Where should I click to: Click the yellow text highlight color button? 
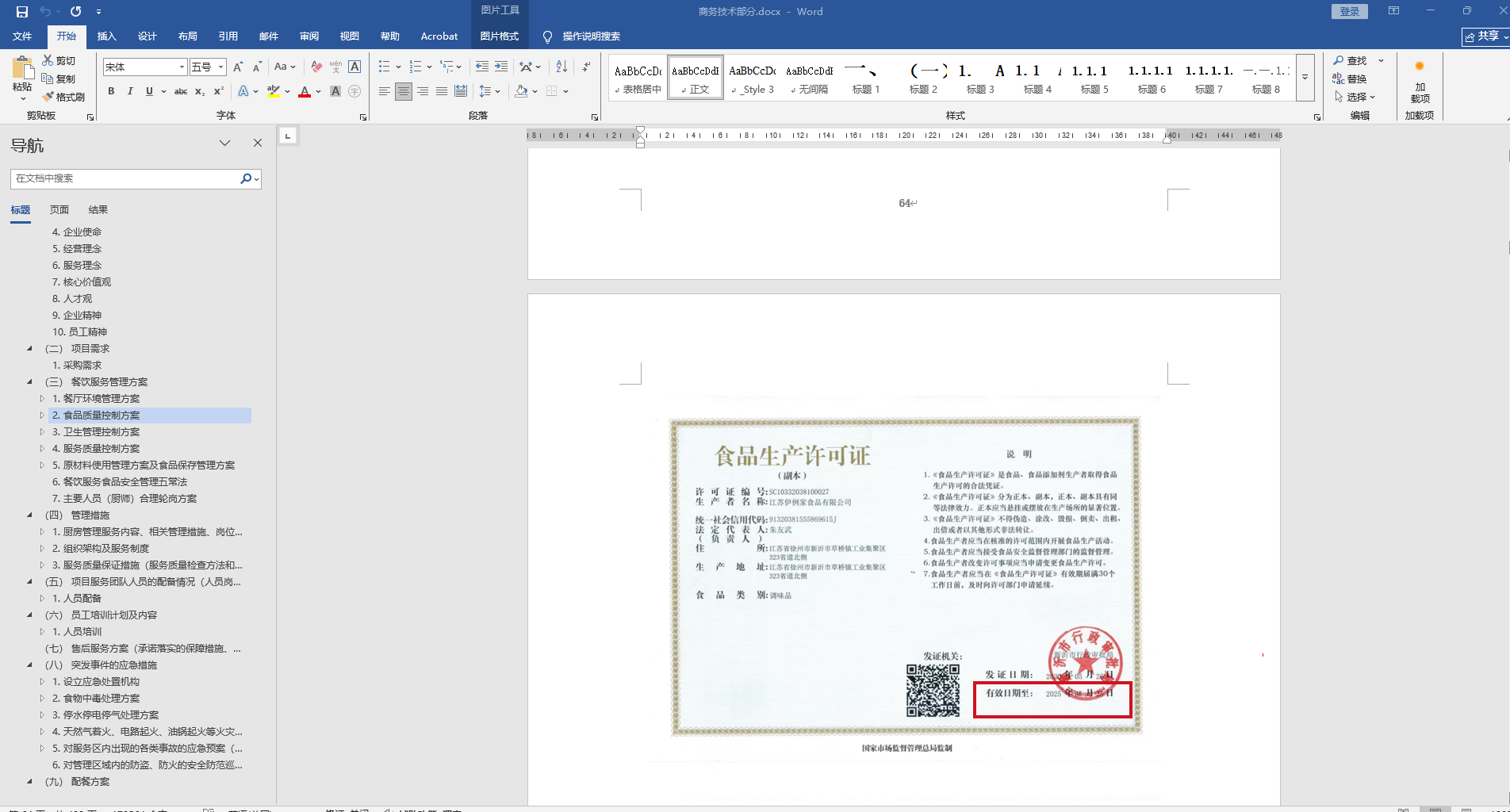click(x=274, y=91)
